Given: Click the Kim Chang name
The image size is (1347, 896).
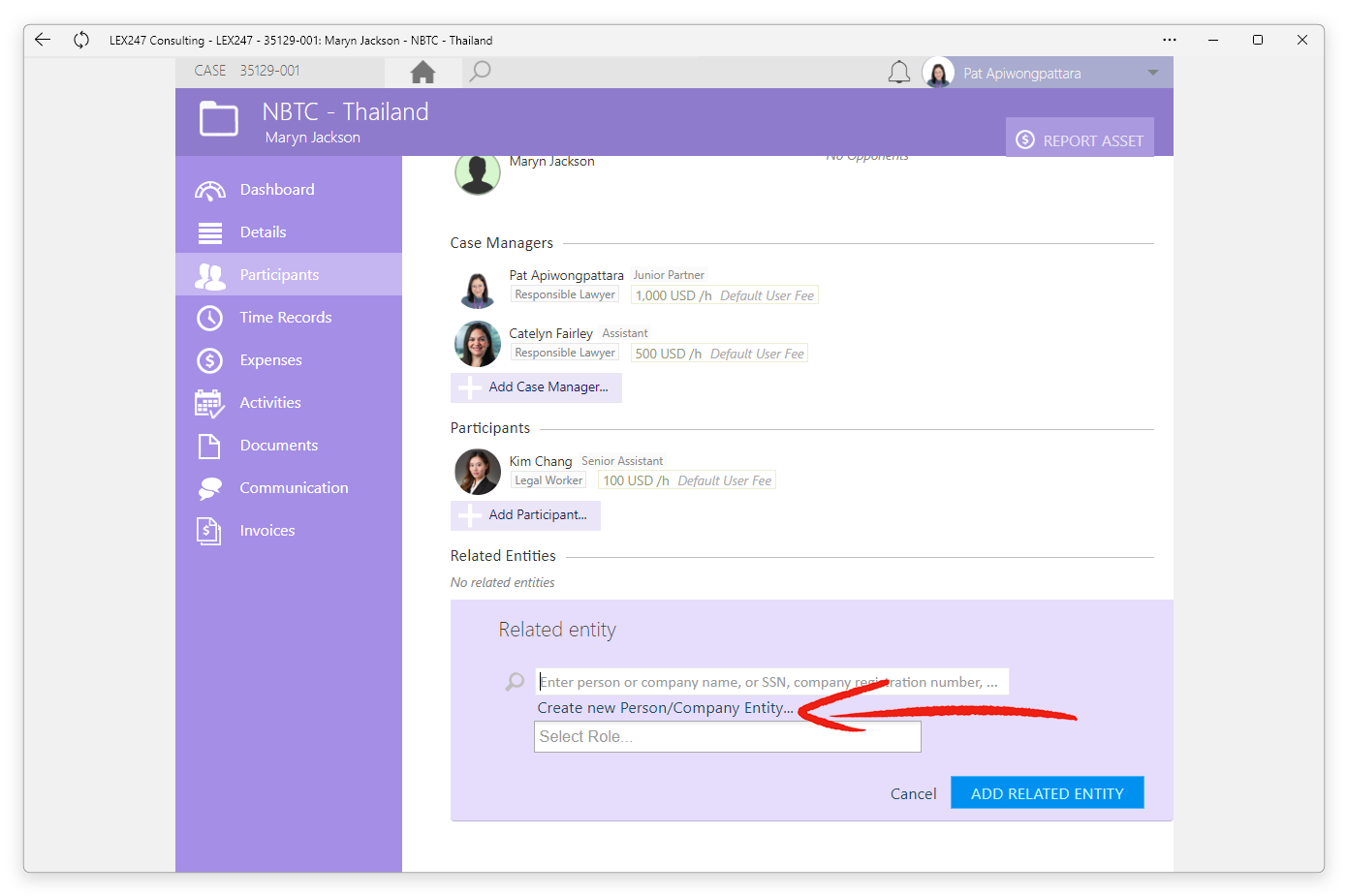Looking at the screenshot, I should 541,461.
